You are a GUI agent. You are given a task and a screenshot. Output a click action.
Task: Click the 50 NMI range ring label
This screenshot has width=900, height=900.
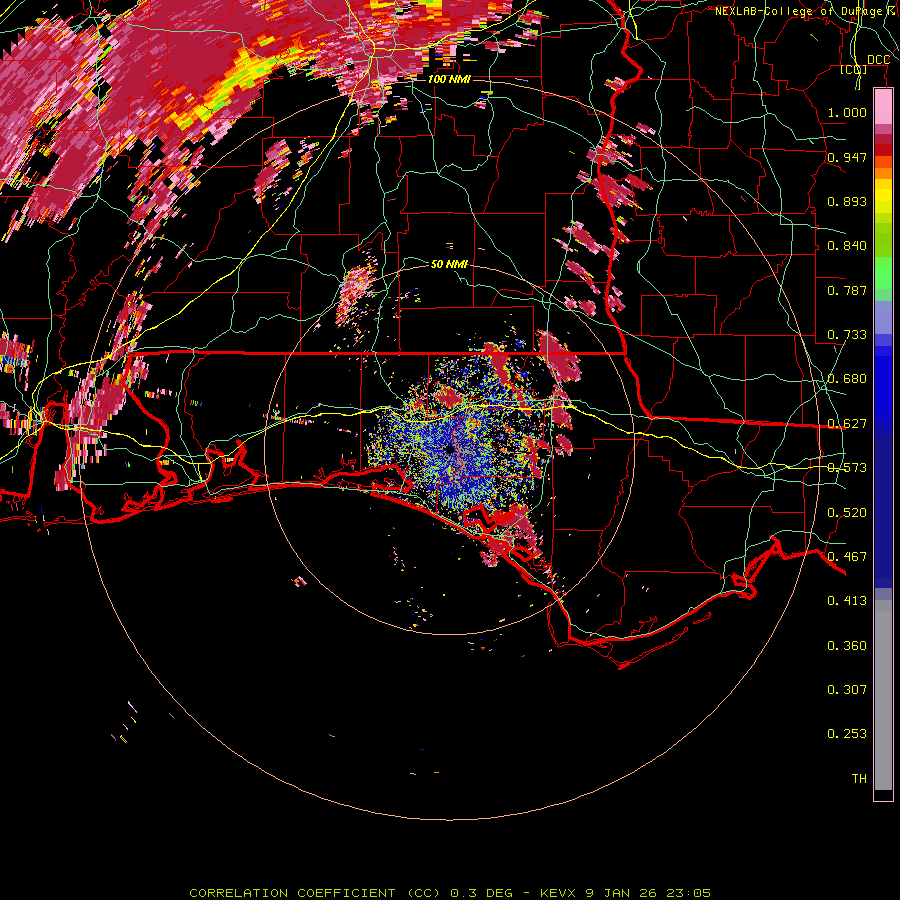[449, 264]
